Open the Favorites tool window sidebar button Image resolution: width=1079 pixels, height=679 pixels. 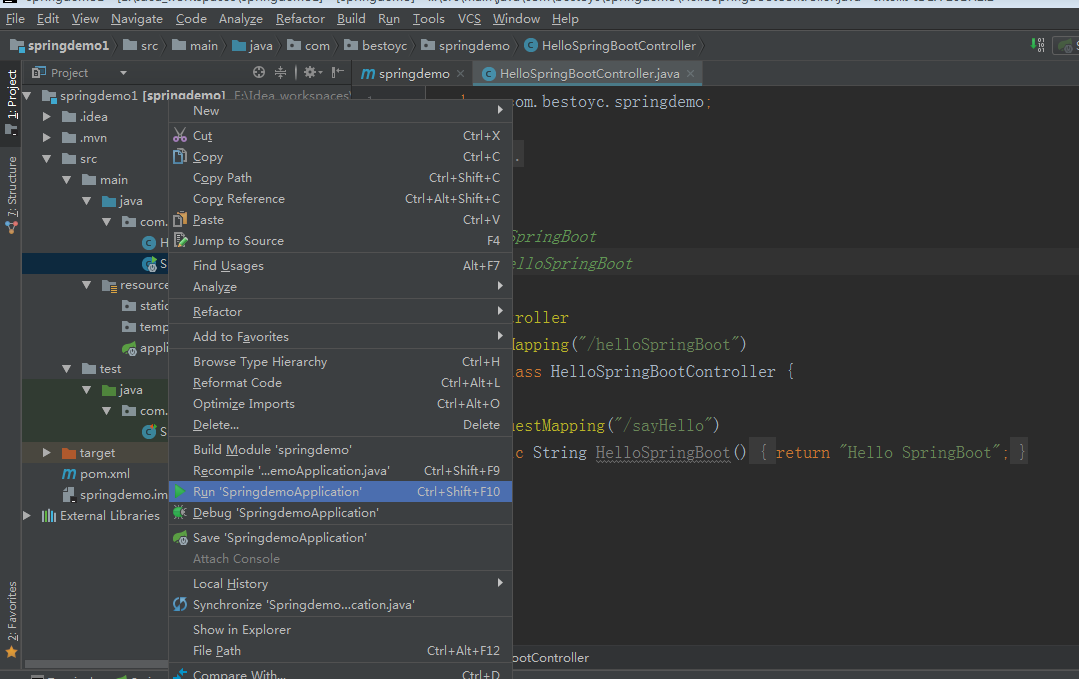pos(12,618)
